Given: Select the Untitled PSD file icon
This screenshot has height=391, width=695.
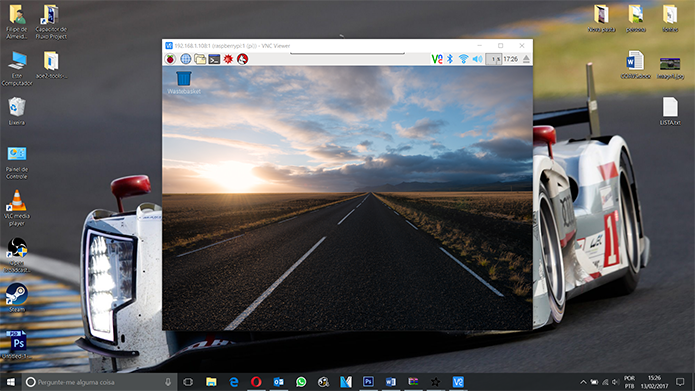Looking at the screenshot, I should pos(17,344).
